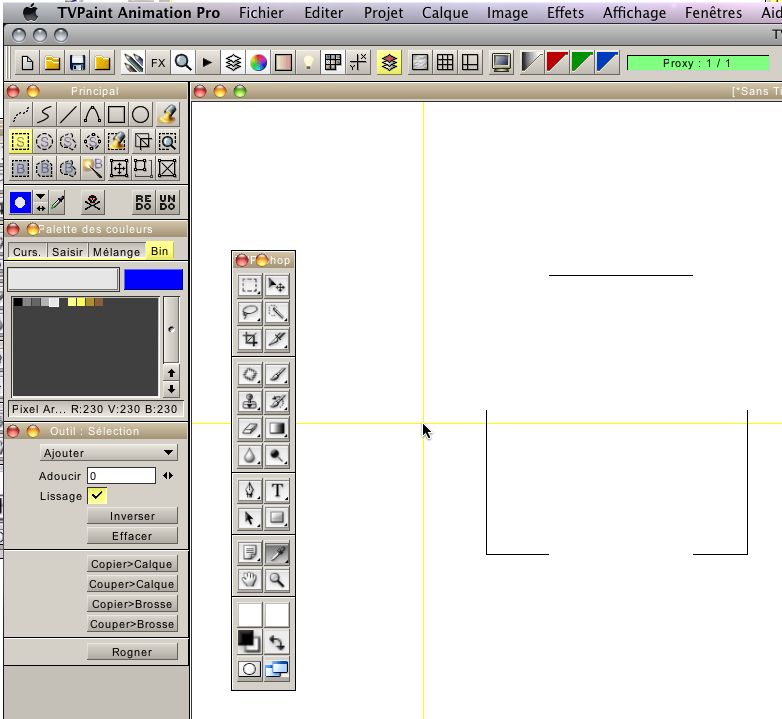Click the Adoucir left-right arrows slider
782x719 pixels.
point(168,476)
